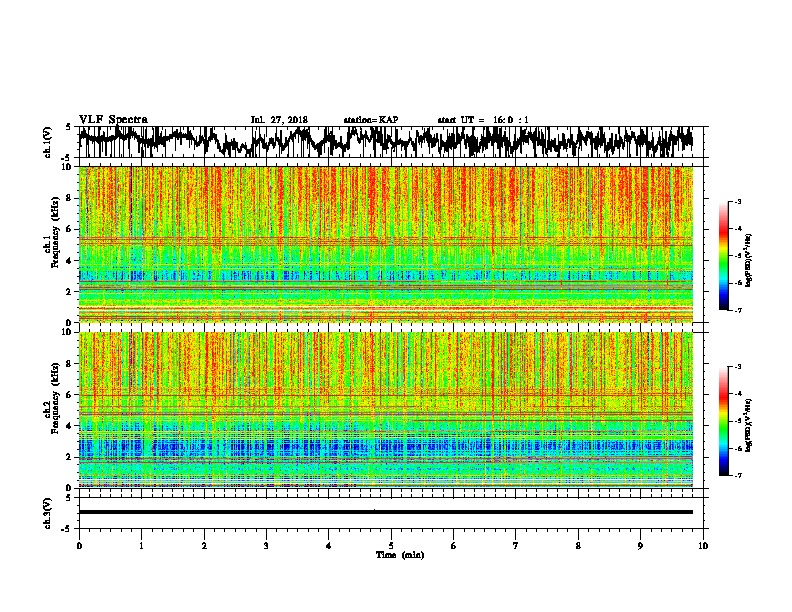Click the ch.2 frequency axis "4" tick label
This screenshot has height=612, width=792.
[70, 426]
